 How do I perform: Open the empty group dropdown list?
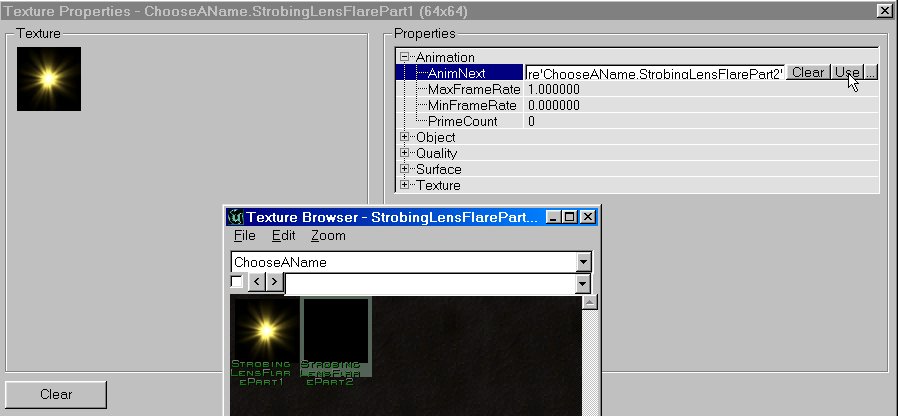[x=583, y=284]
